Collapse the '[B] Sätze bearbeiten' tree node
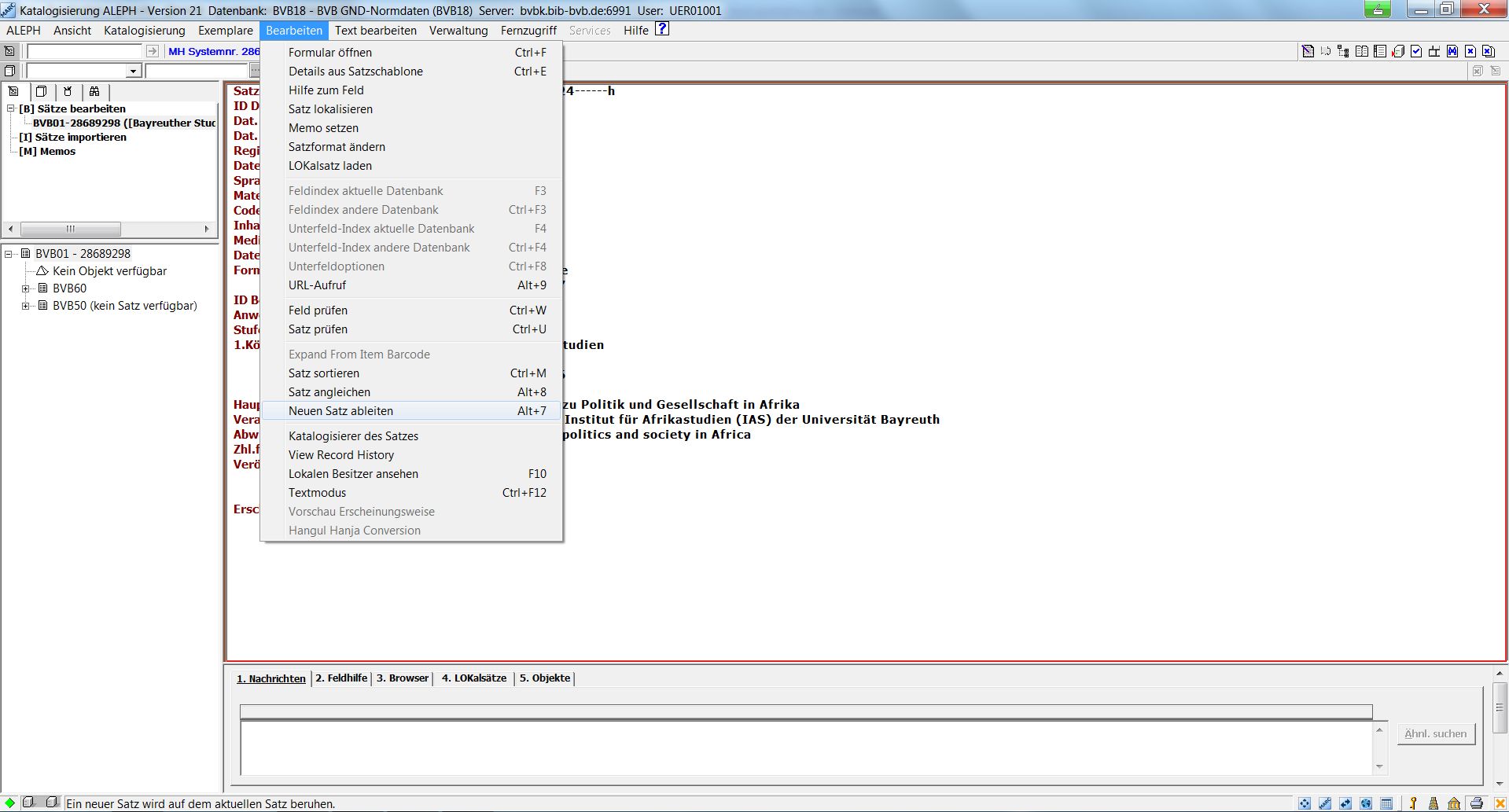 coord(11,108)
